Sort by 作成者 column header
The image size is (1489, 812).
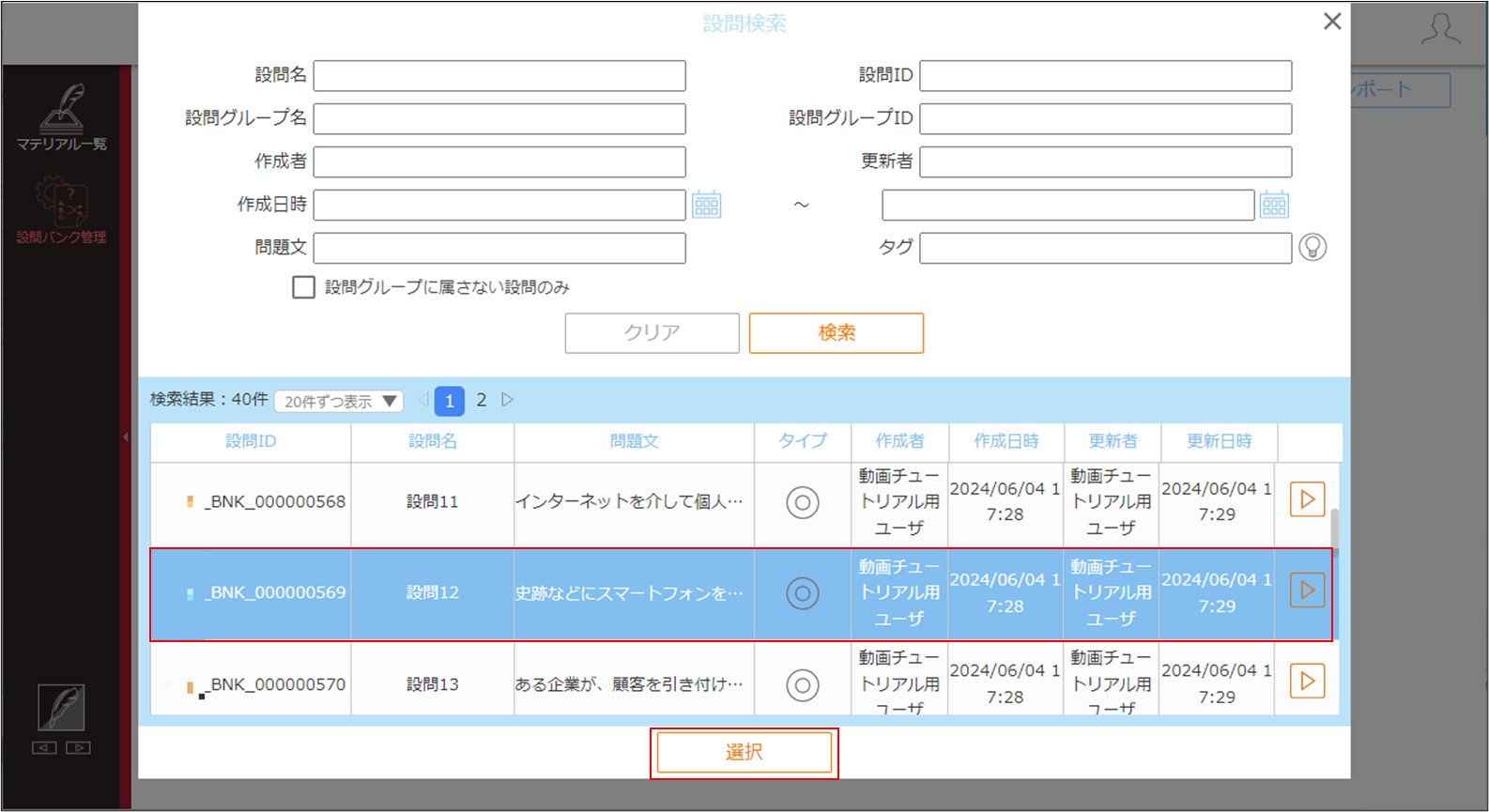point(899,441)
